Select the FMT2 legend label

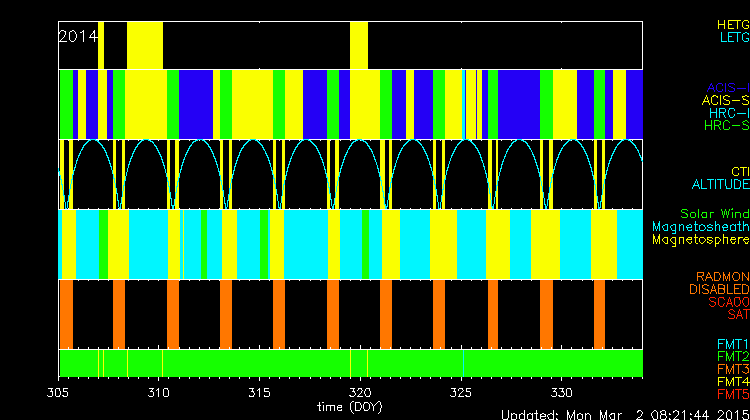[731, 357]
